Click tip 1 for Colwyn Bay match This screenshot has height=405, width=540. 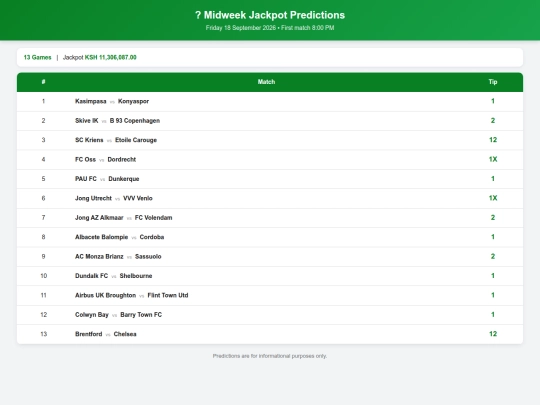[x=493, y=314]
